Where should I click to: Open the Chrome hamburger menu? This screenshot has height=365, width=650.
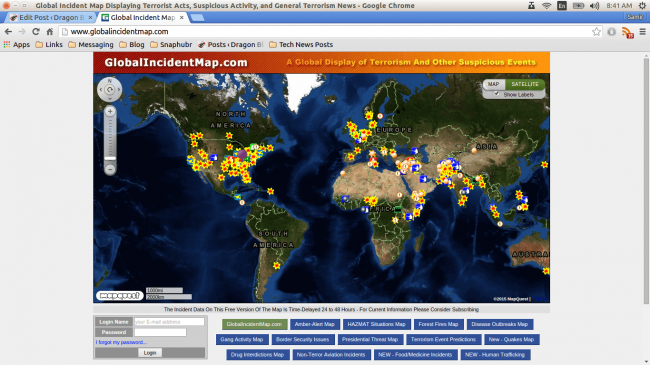click(x=643, y=32)
